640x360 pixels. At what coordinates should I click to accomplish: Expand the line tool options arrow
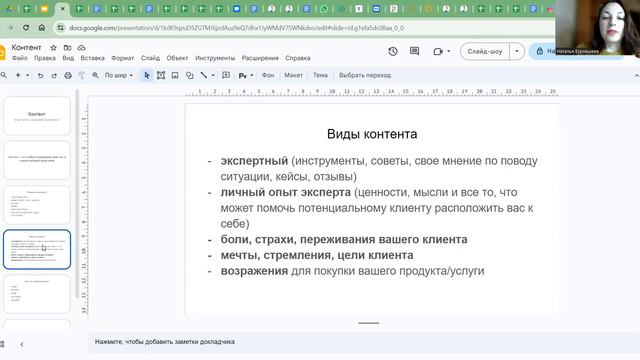(213, 76)
